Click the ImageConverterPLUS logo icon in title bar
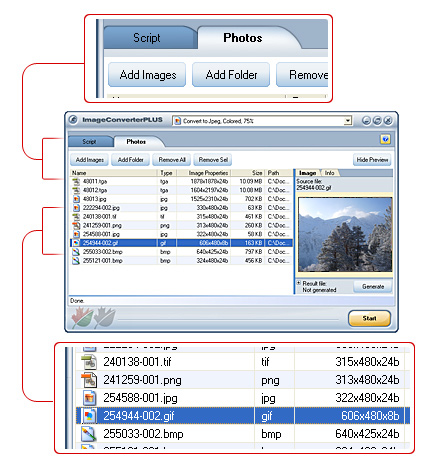The image size is (425, 463). click(x=74, y=120)
